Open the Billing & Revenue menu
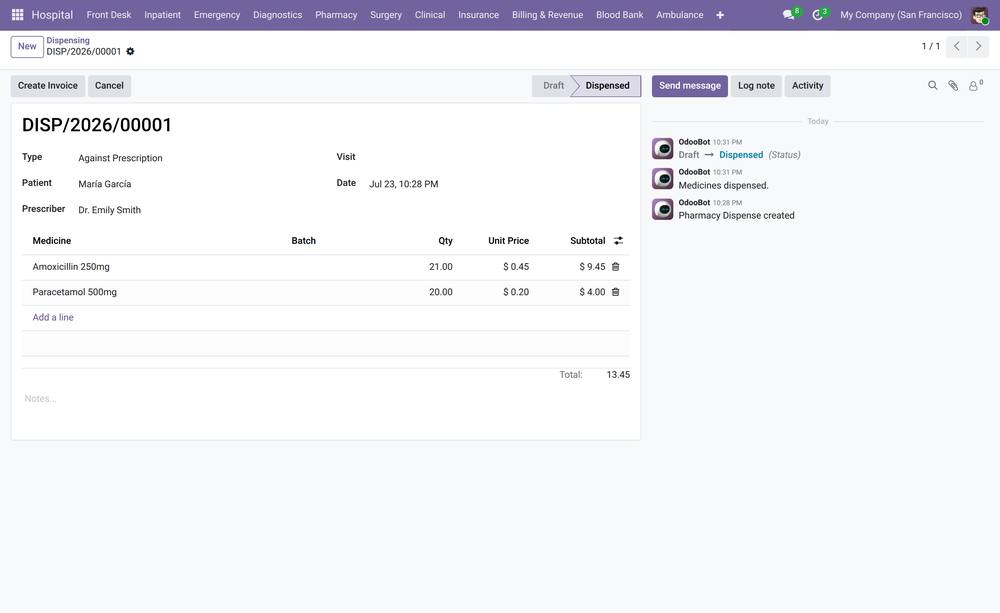The image size is (1000, 613). coord(547,15)
